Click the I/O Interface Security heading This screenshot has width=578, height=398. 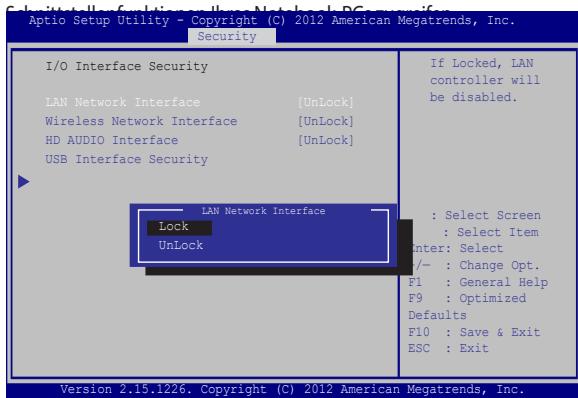(x=126, y=67)
